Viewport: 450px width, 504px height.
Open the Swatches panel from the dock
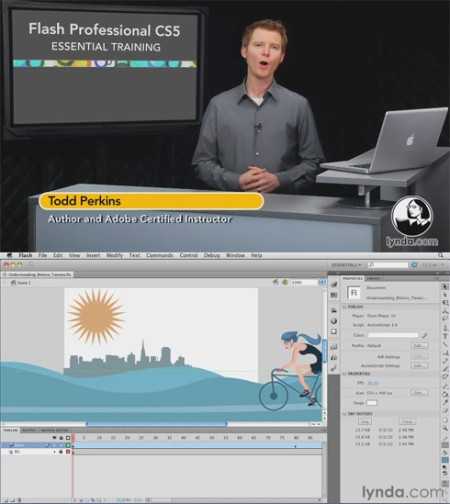click(334, 295)
